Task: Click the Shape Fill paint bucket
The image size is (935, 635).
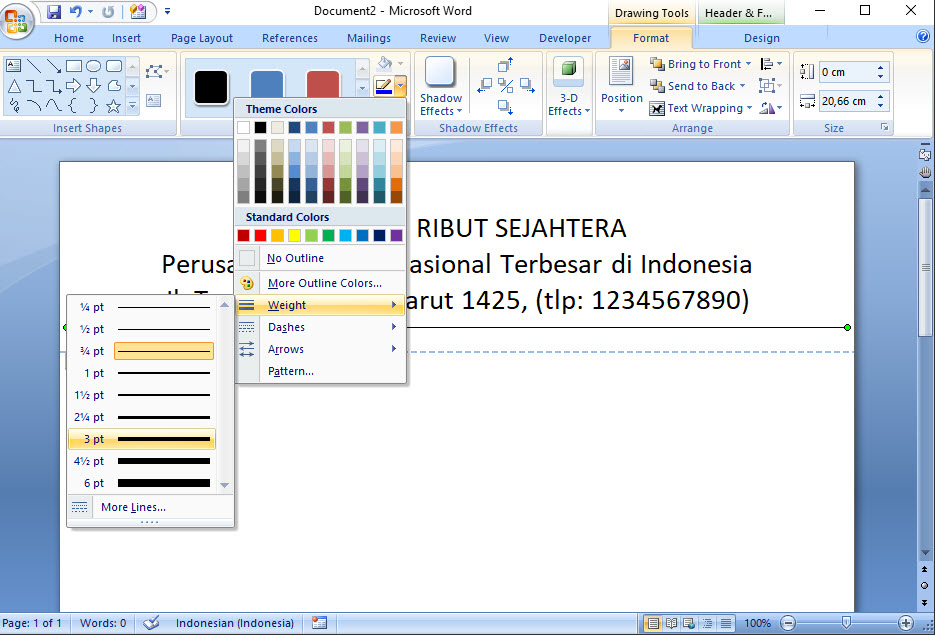Action: [x=385, y=63]
